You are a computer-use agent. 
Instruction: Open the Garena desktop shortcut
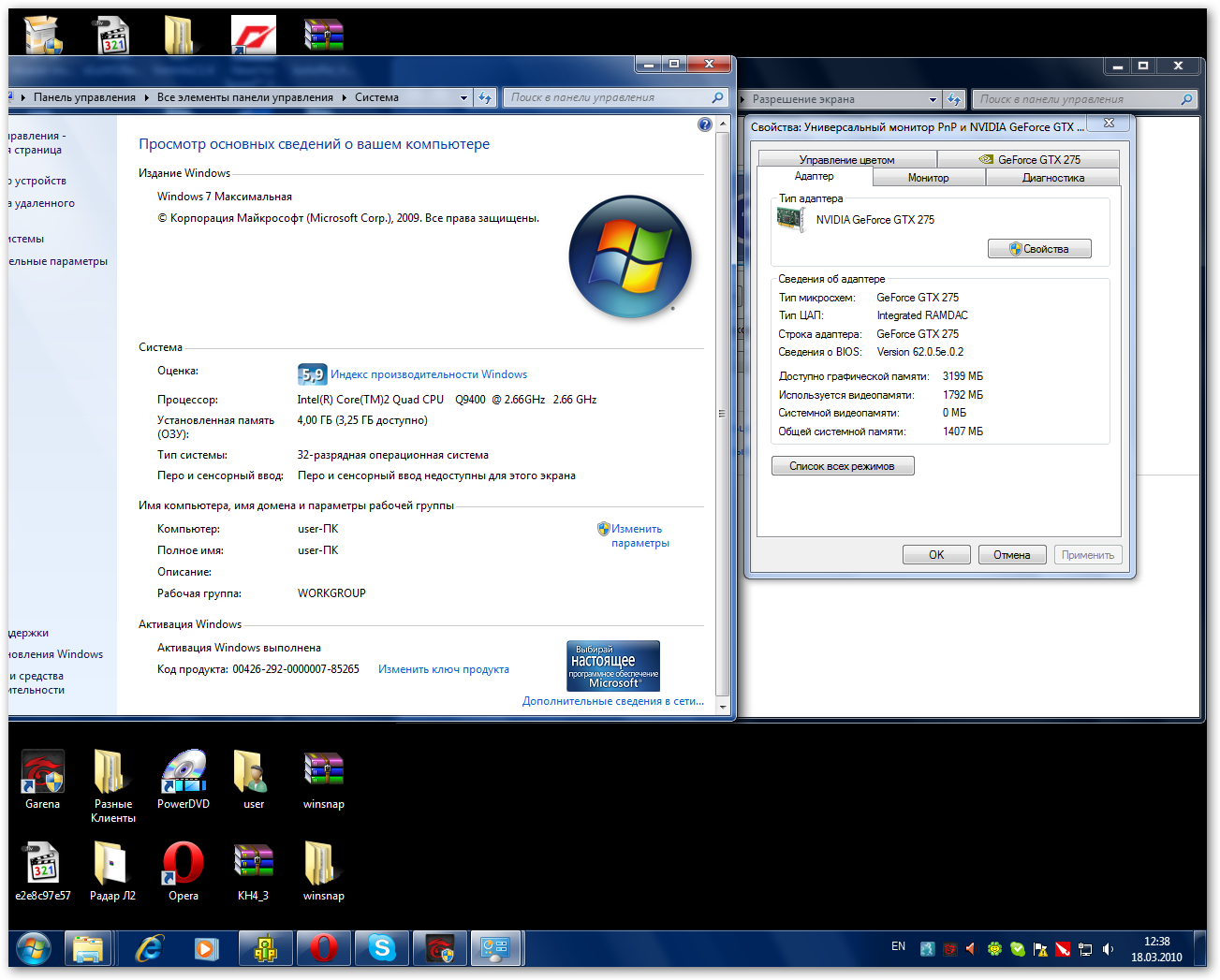[x=43, y=780]
